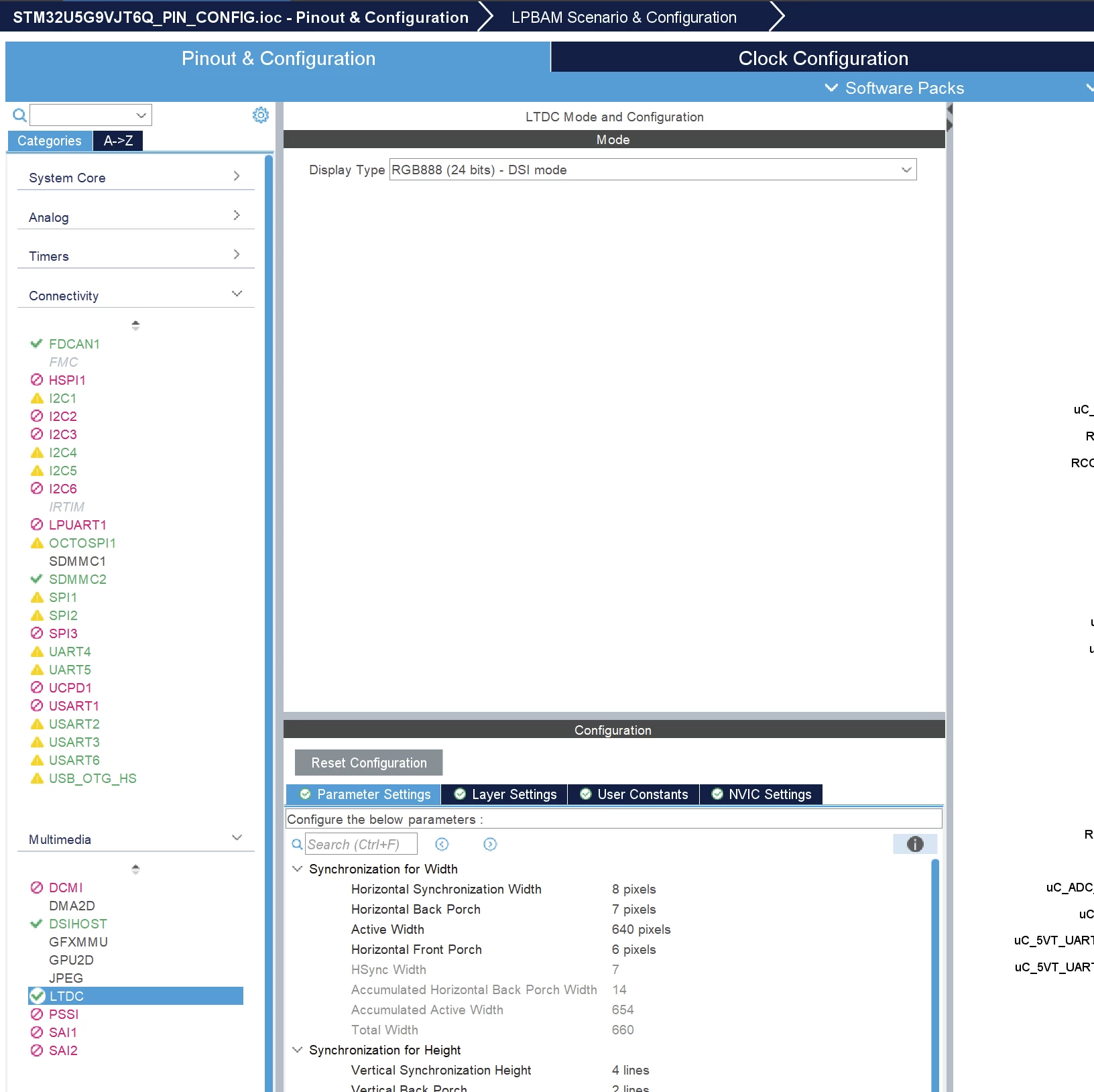
Task: Expand the System Core category
Action: [x=135, y=178]
